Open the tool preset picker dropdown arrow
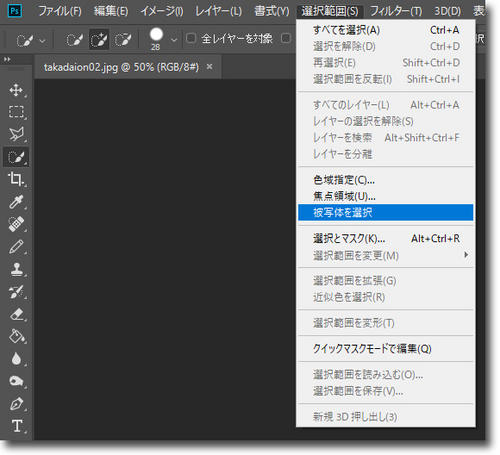 pyautogui.click(x=43, y=41)
